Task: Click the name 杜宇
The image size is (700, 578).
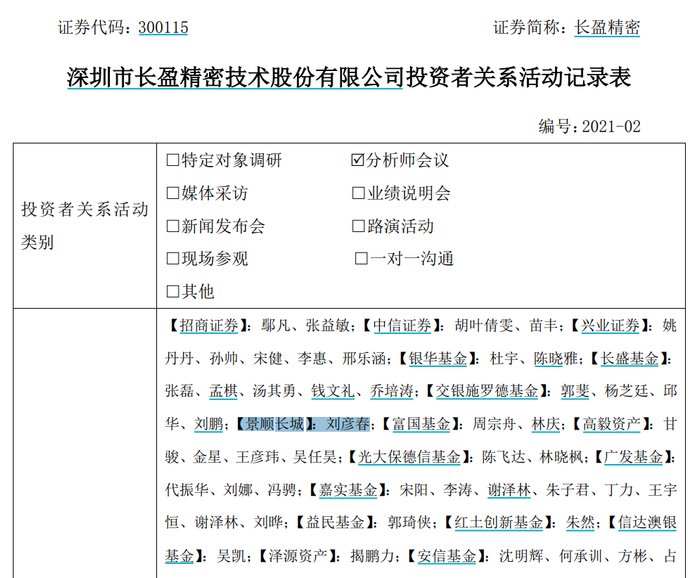Action: point(504,358)
